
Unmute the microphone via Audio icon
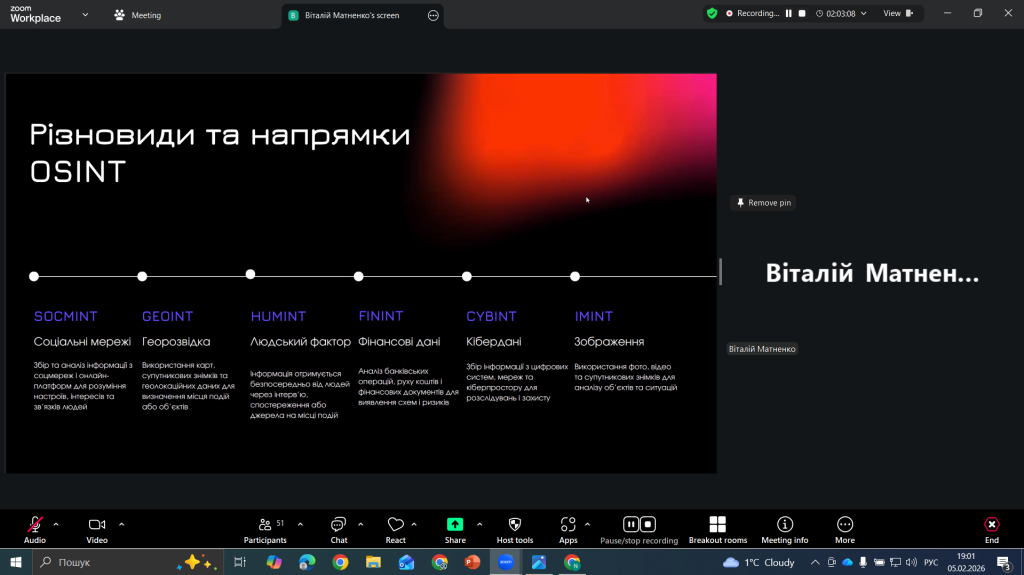[35, 525]
